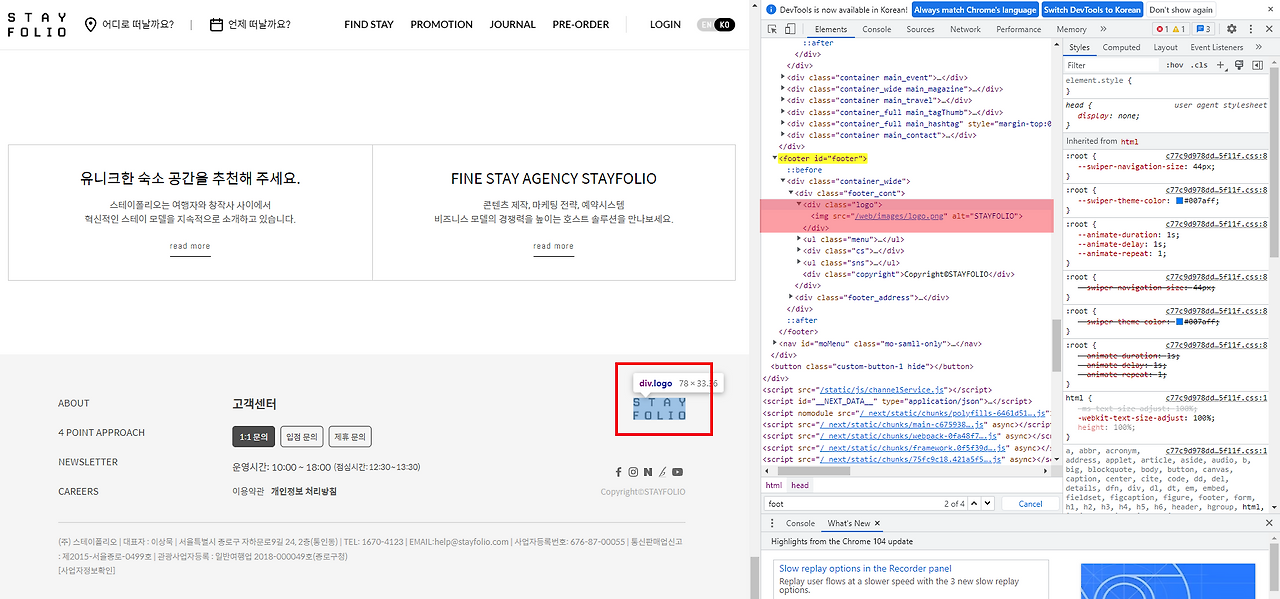
Task: Click the 입점 문의 button
Action: point(302,437)
